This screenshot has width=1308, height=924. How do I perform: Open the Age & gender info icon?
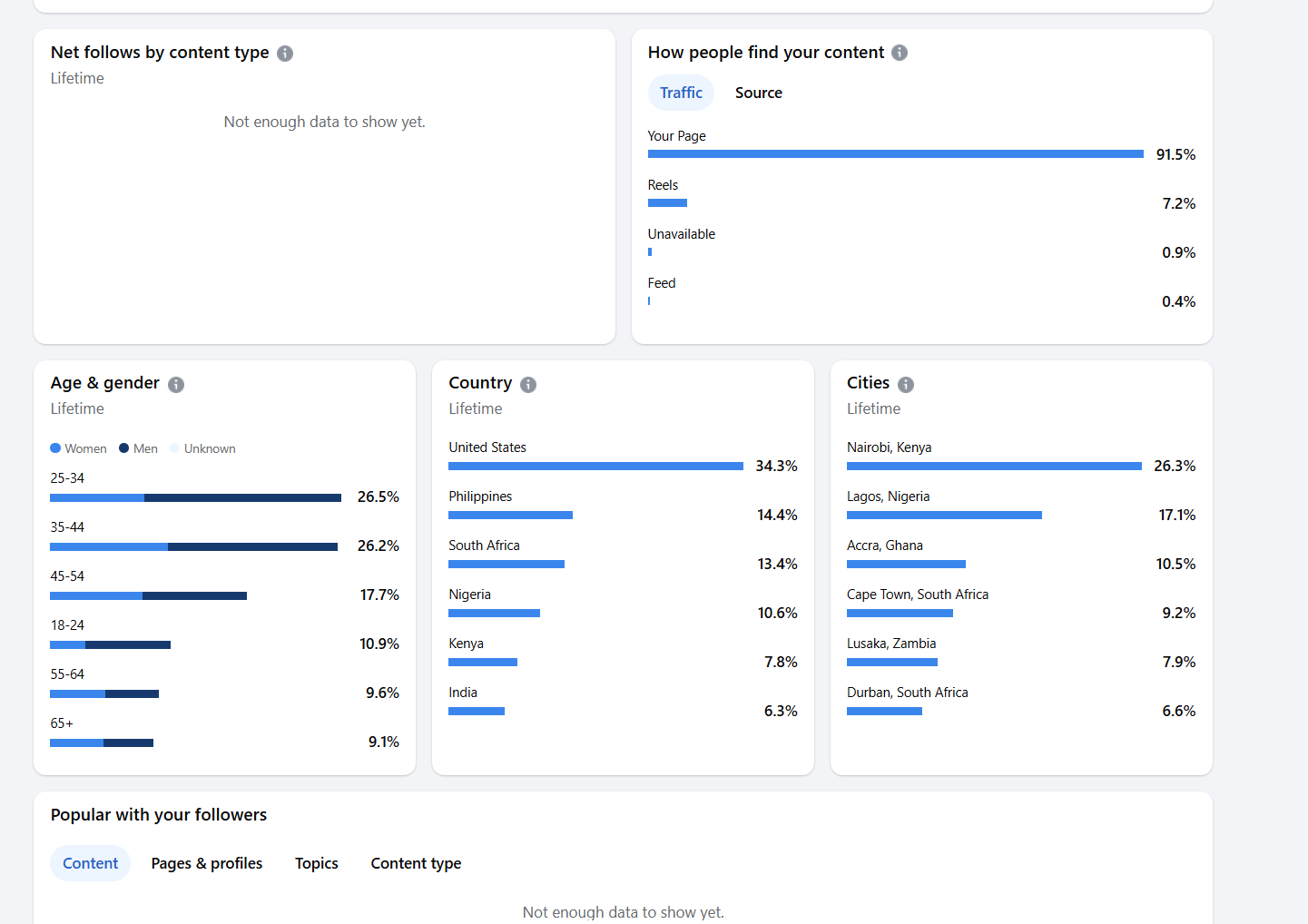(176, 385)
